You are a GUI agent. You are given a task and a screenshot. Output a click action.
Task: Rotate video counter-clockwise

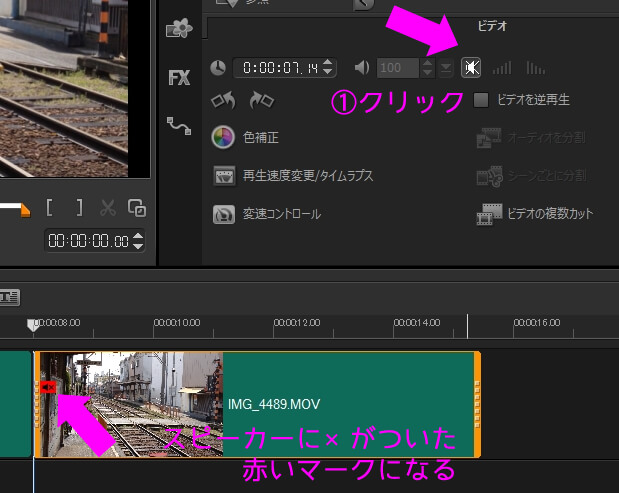(222, 101)
